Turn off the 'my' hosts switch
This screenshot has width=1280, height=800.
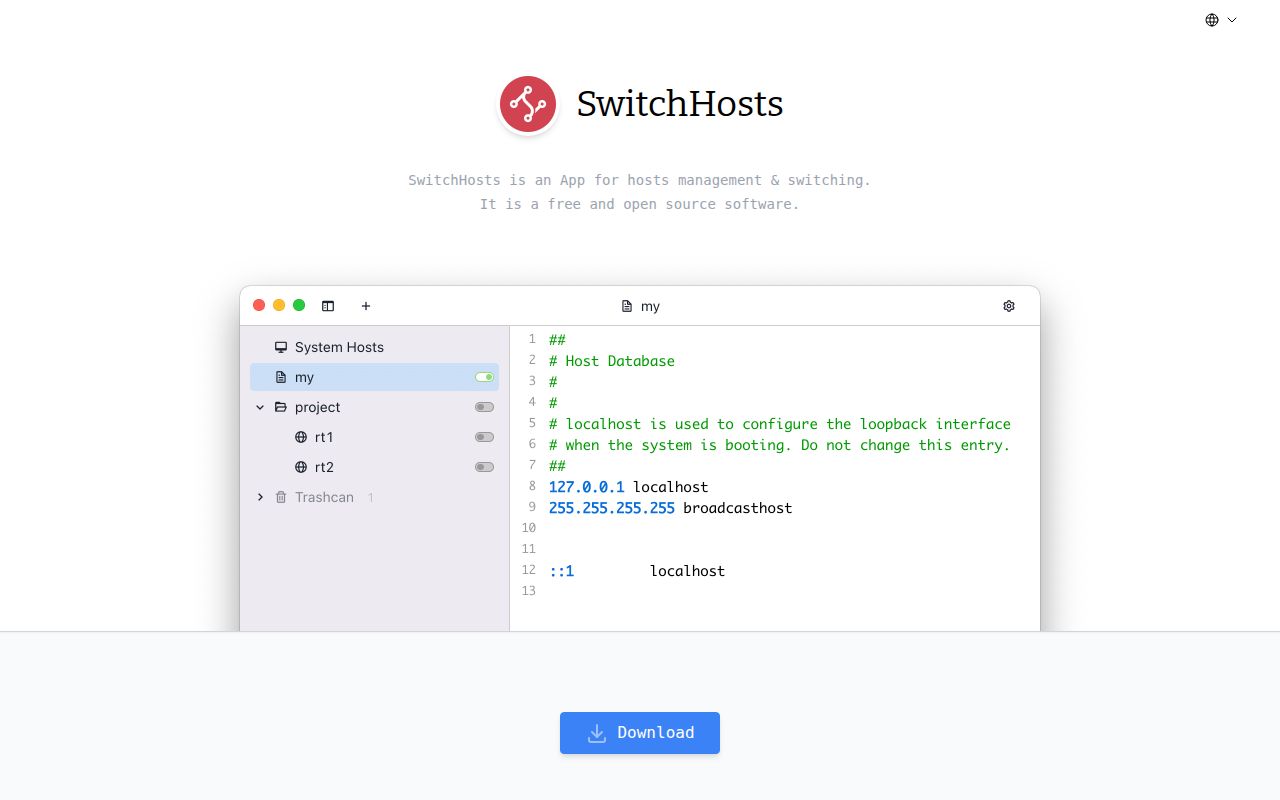point(485,377)
